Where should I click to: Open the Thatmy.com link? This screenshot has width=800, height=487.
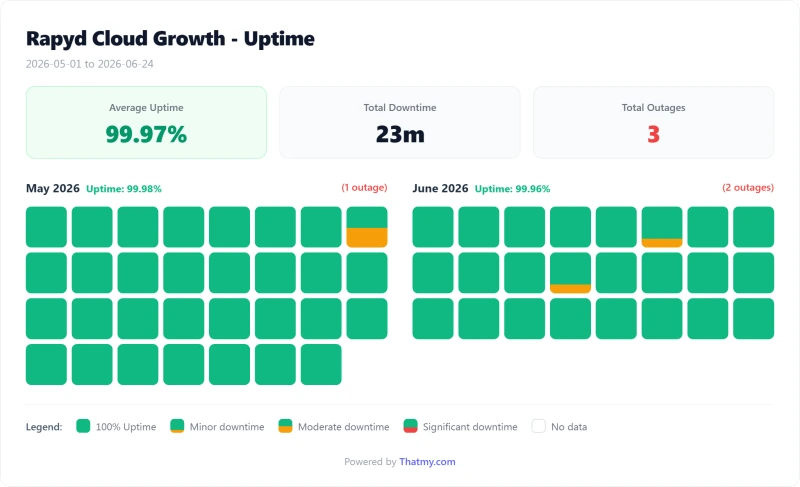[427, 462]
